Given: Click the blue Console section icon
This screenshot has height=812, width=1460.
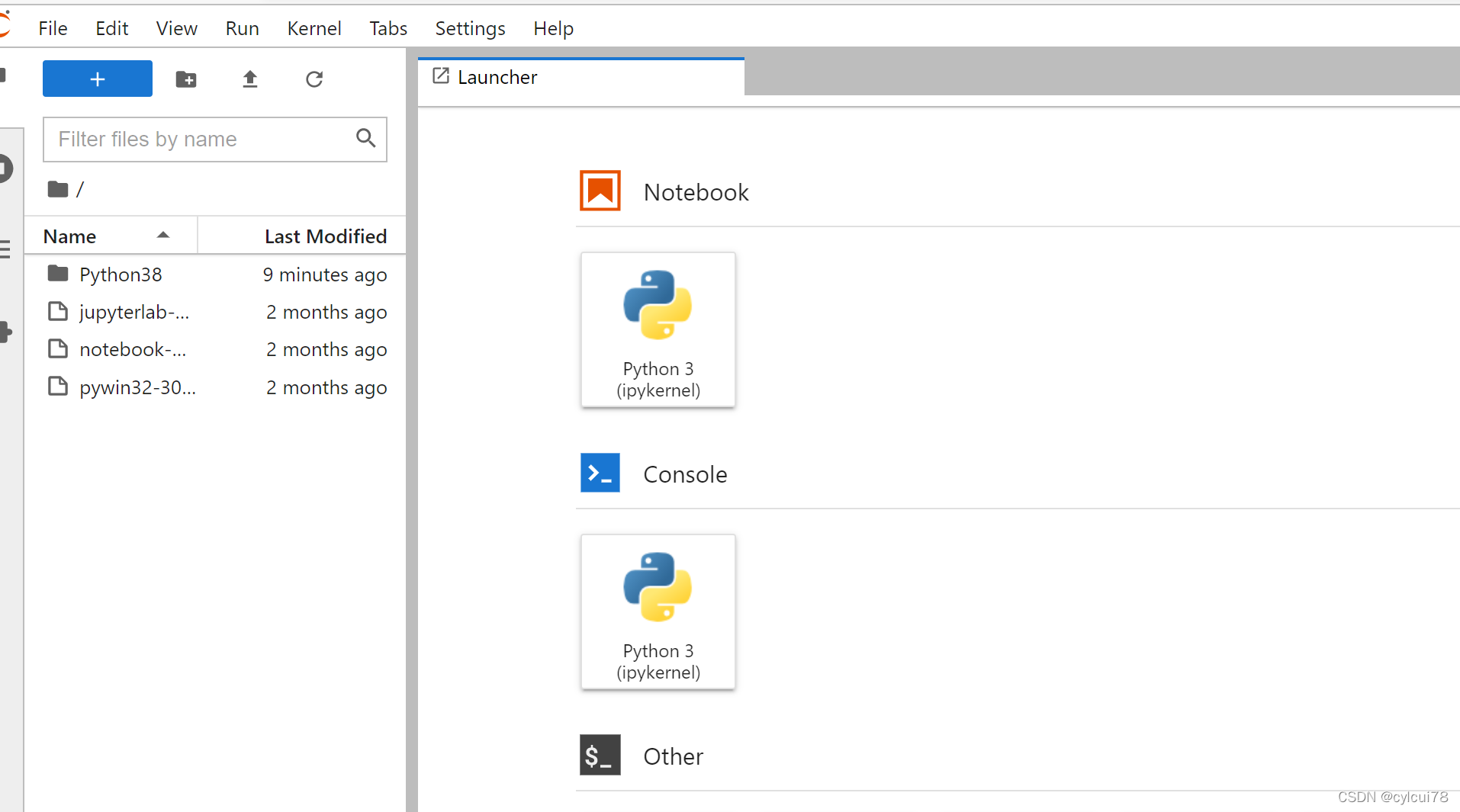Looking at the screenshot, I should point(600,473).
